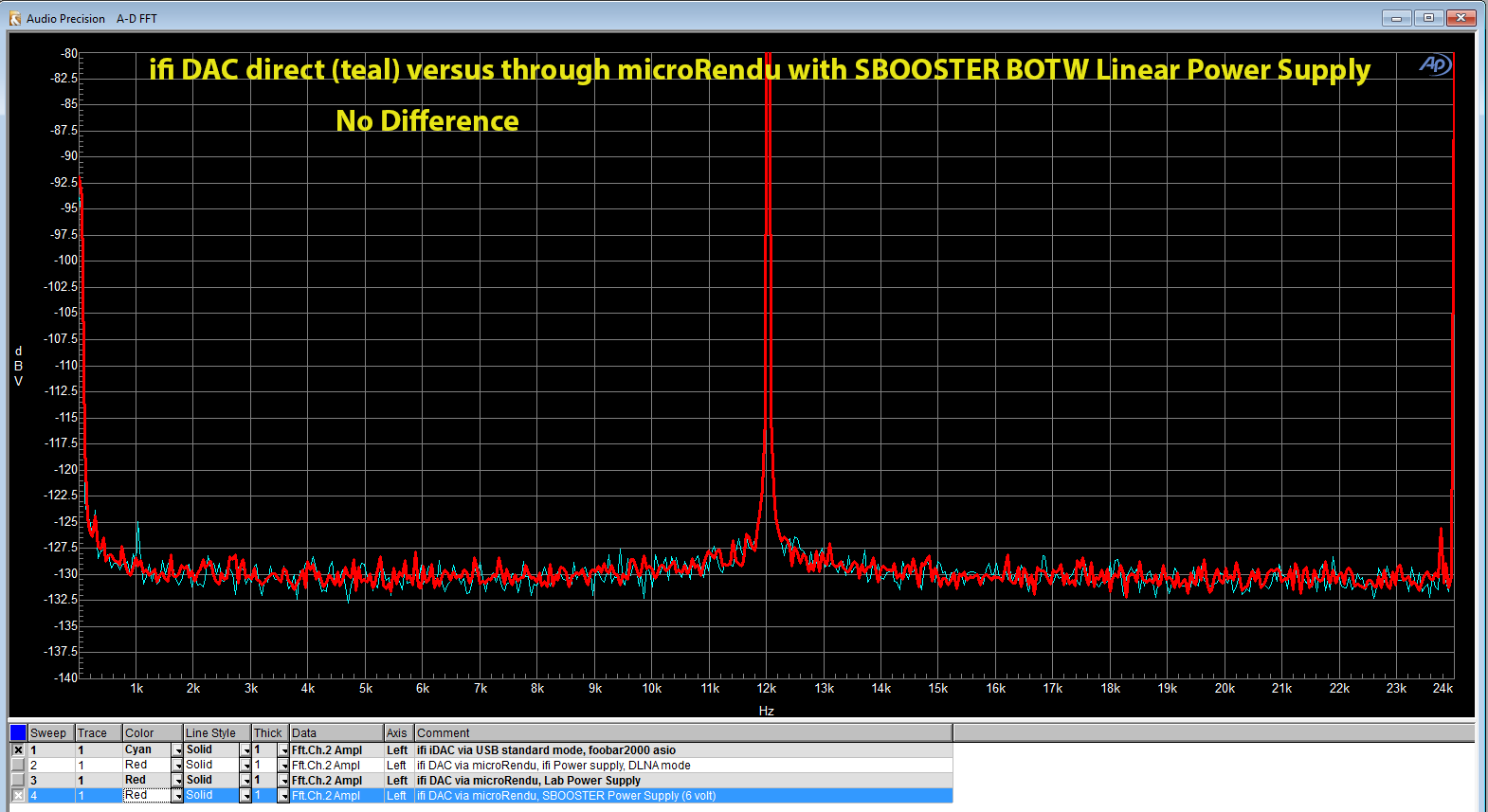Open Color dropdown for sweep 3
1488x812 pixels.
[x=177, y=781]
